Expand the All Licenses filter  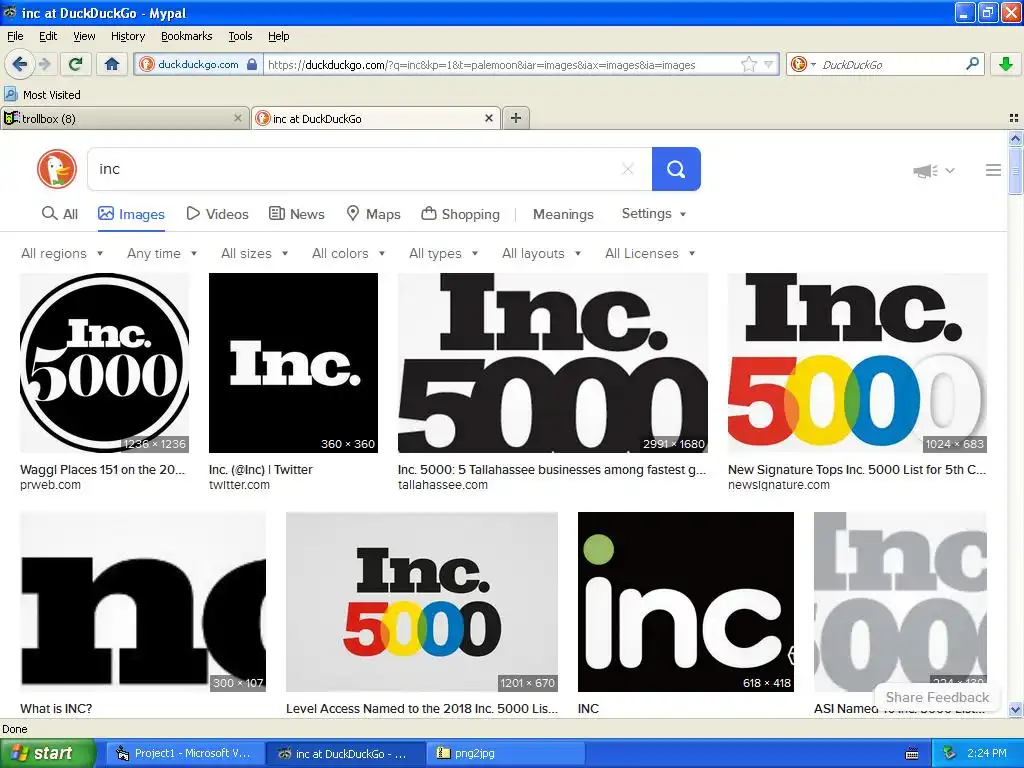(x=650, y=253)
